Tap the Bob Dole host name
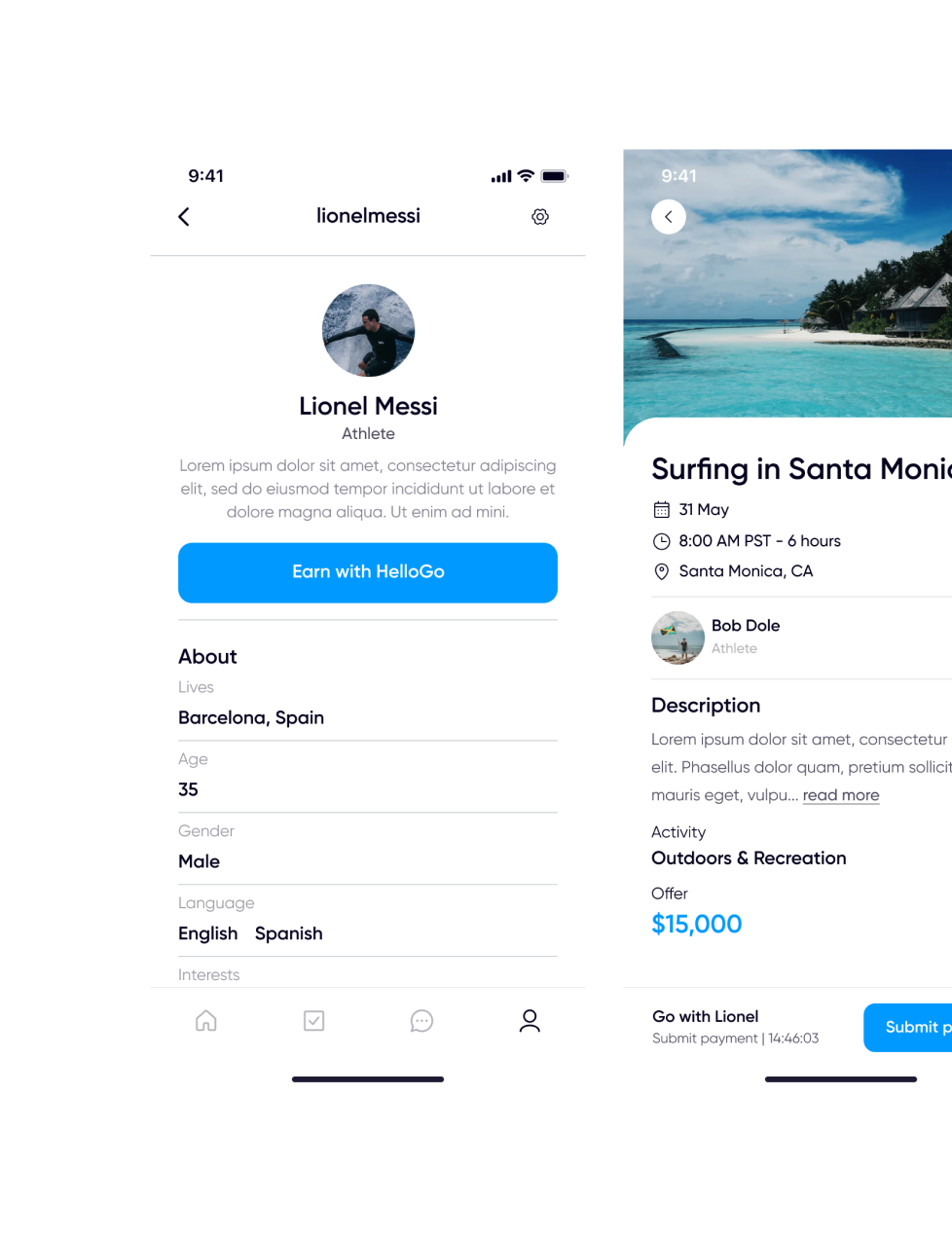Image resolution: width=952 pixels, height=1241 pixels. [x=746, y=626]
